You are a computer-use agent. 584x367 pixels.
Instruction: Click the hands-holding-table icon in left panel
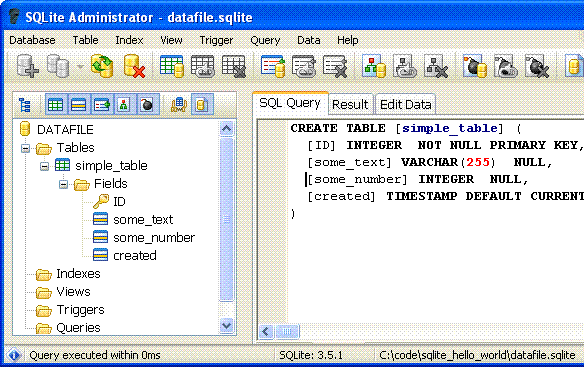click(179, 105)
